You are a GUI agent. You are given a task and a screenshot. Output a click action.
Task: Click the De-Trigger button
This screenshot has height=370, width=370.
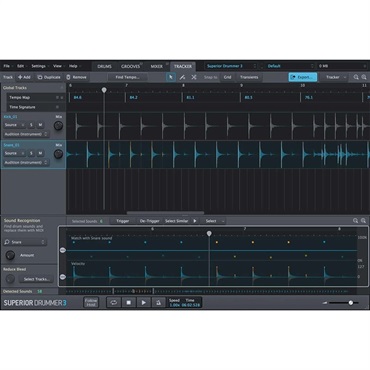(150, 221)
